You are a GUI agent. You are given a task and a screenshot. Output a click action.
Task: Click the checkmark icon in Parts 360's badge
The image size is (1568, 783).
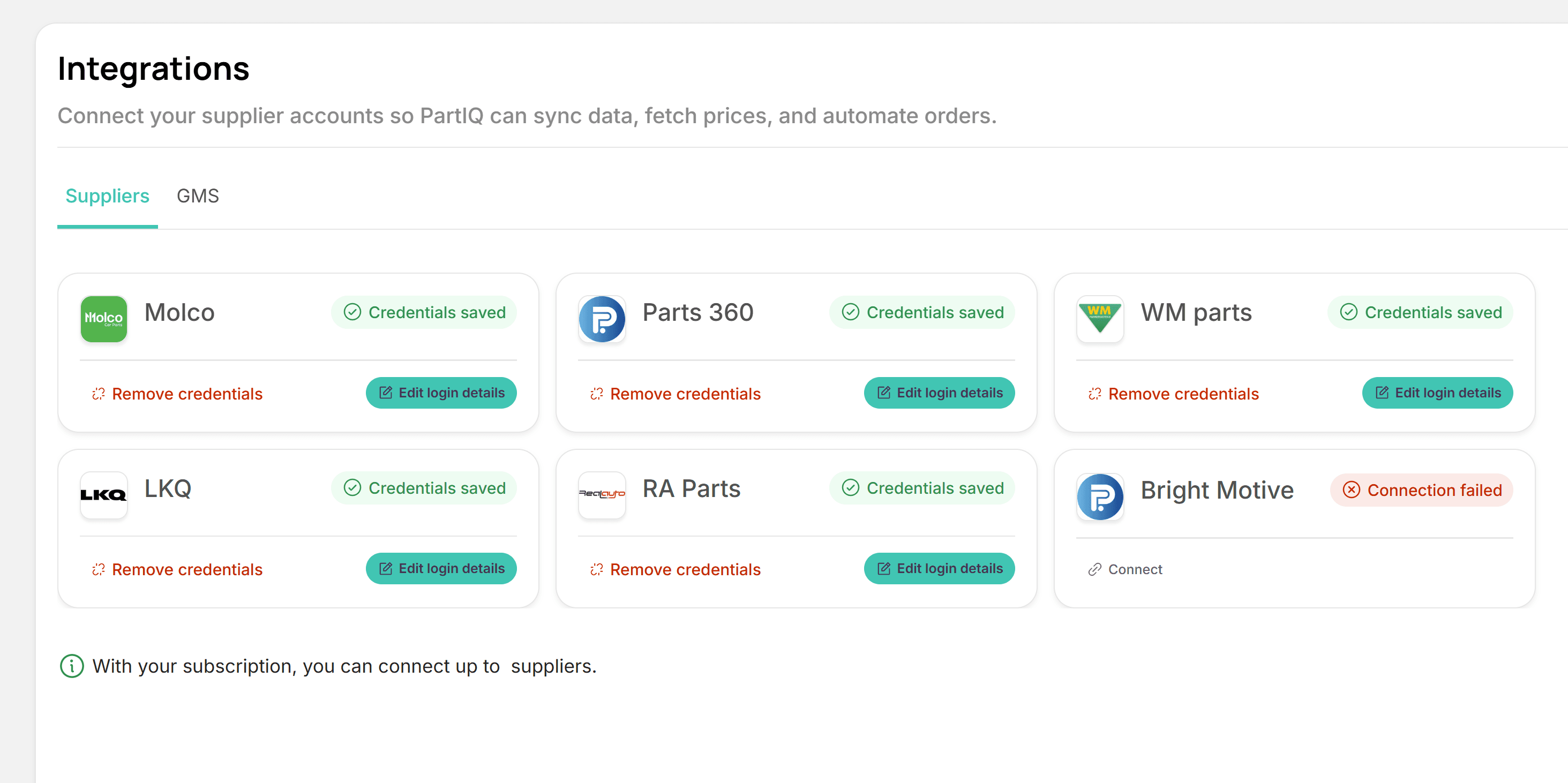pyautogui.click(x=850, y=312)
